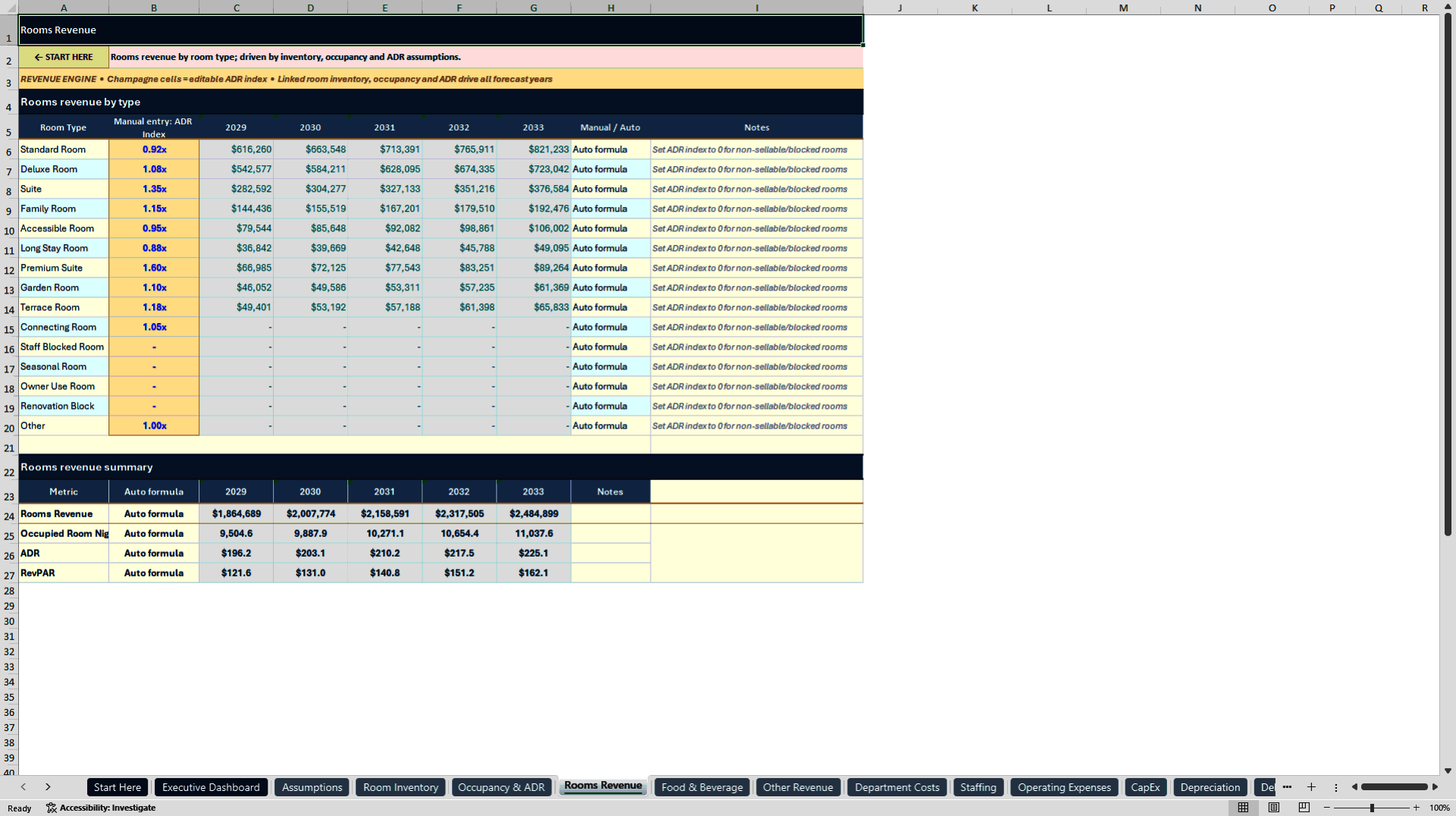Screen dimensions: 1456x816
Task: Select ADR 2029 value $196.2
Action: click(236, 553)
